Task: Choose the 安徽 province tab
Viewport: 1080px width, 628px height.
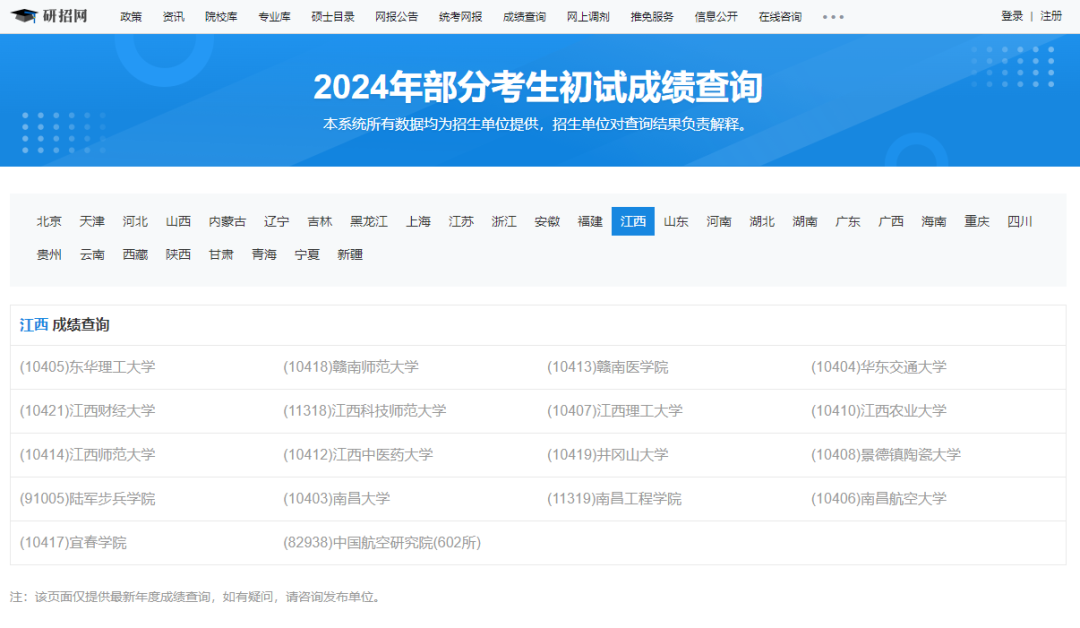Action: pos(548,221)
